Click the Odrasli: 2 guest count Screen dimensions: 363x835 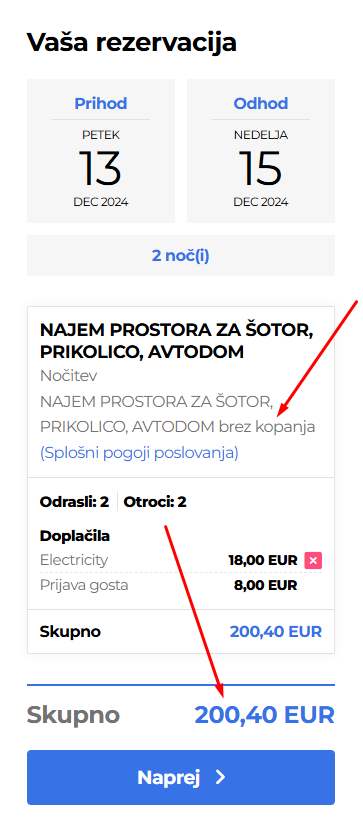tap(75, 502)
